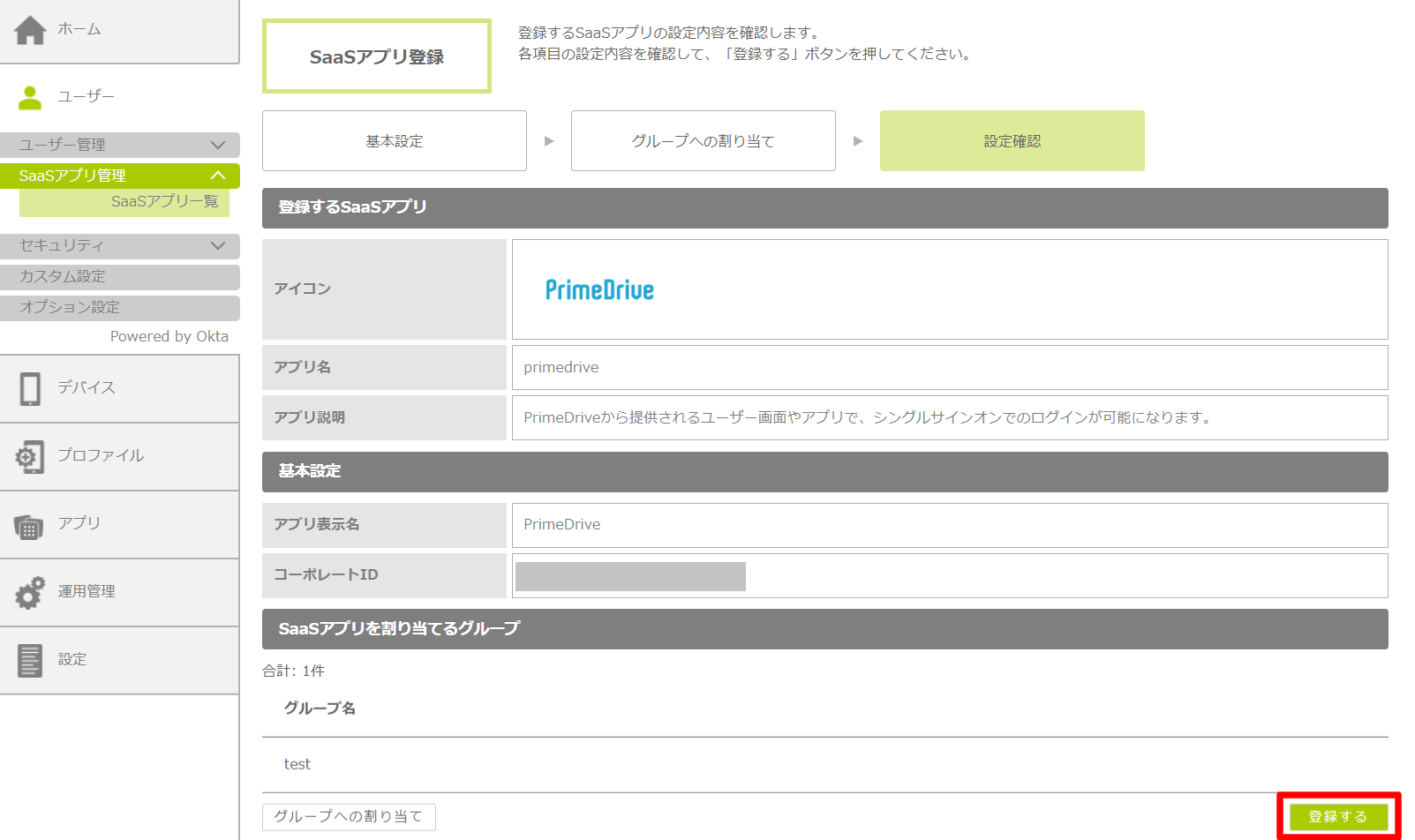Click the アプリ説明 description field
Viewport: 1415px width, 840px height.
tap(950, 417)
